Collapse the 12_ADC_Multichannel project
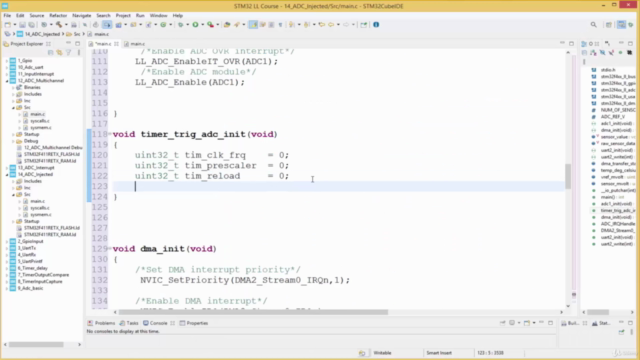This screenshot has width=640, height=360. [x=7, y=81]
